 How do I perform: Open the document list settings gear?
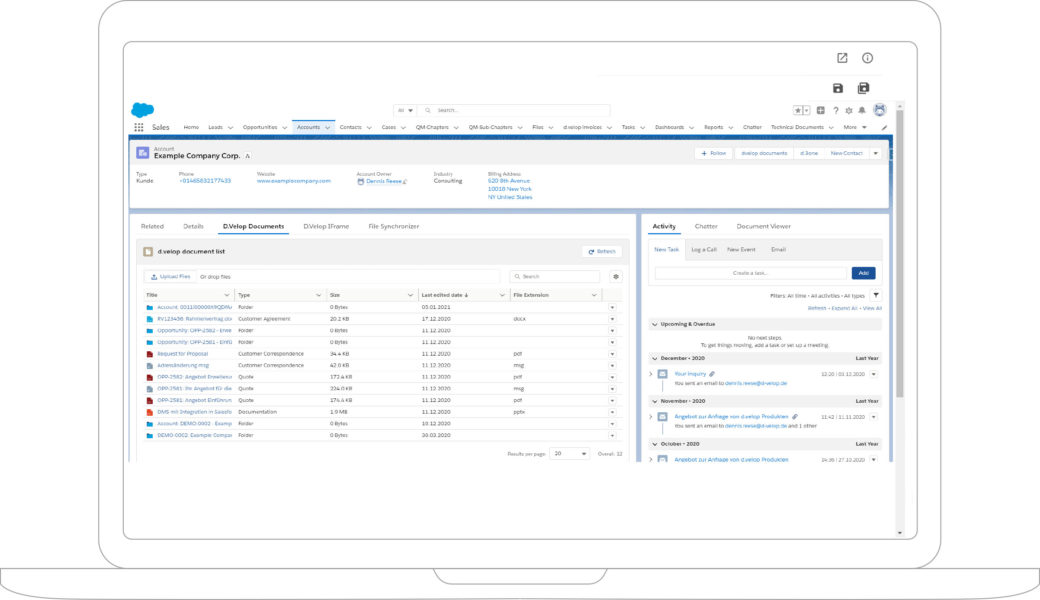pyautogui.click(x=616, y=276)
